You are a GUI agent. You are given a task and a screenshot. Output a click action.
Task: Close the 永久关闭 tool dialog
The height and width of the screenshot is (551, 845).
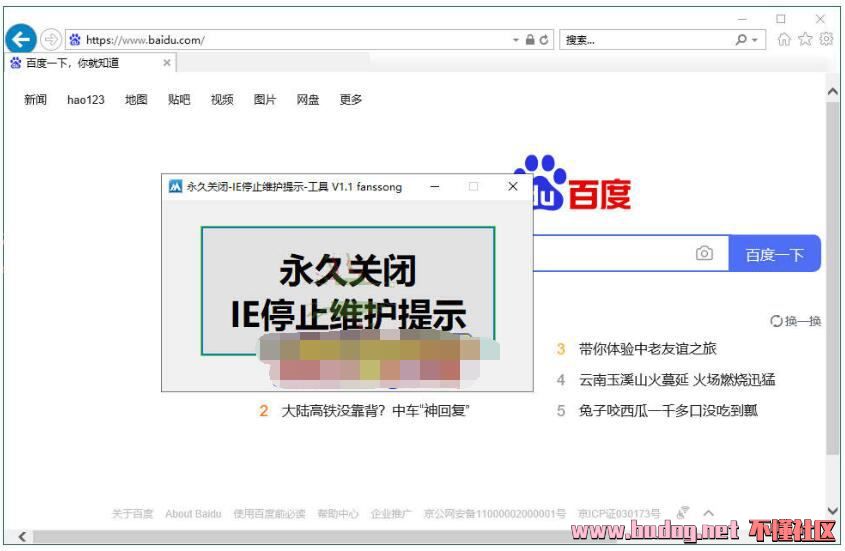coord(513,187)
